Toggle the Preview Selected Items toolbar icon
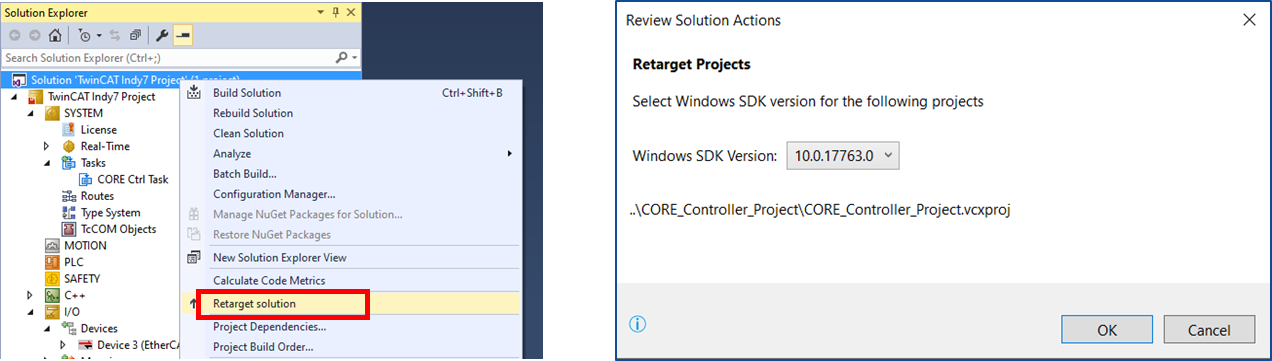This screenshot has height=361, width=1272. (x=183, y=35)
